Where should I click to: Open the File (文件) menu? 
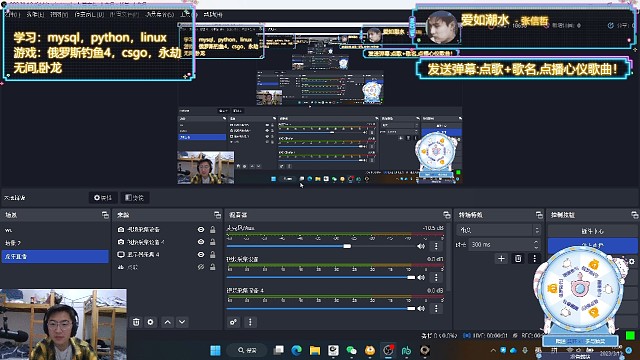point(12,15)
